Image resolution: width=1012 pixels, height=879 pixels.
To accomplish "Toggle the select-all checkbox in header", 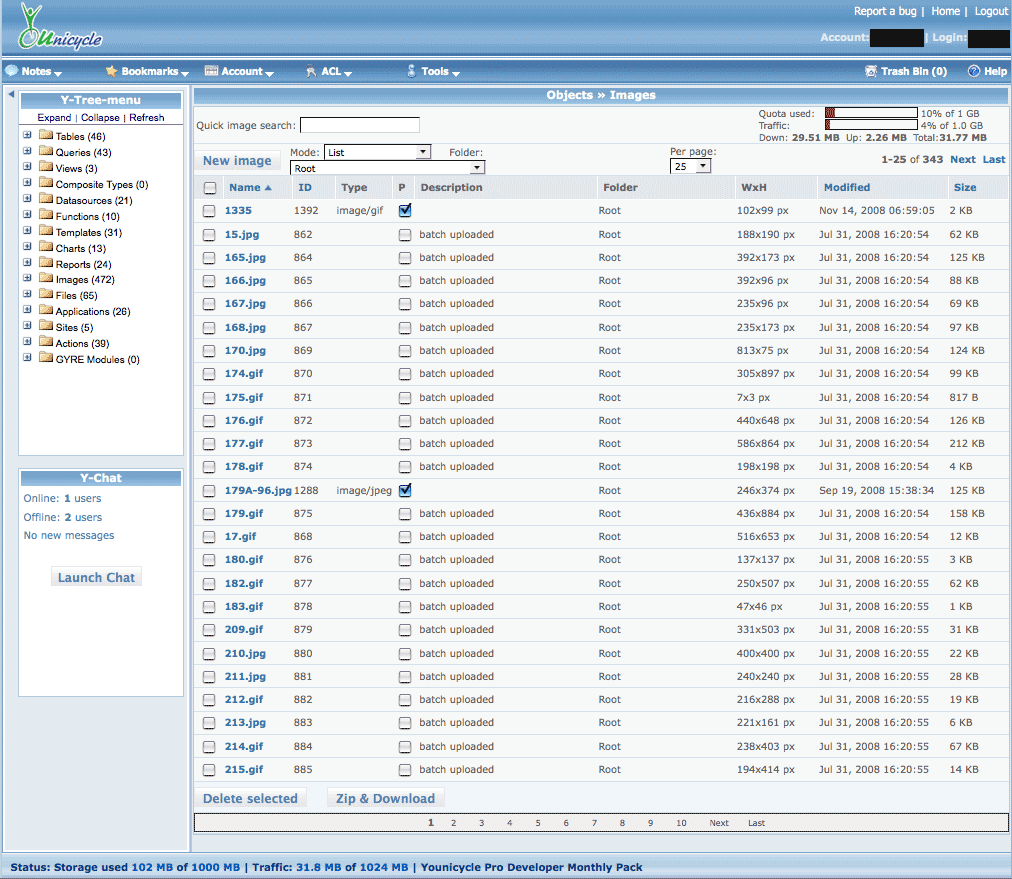I will pos(209,188).
